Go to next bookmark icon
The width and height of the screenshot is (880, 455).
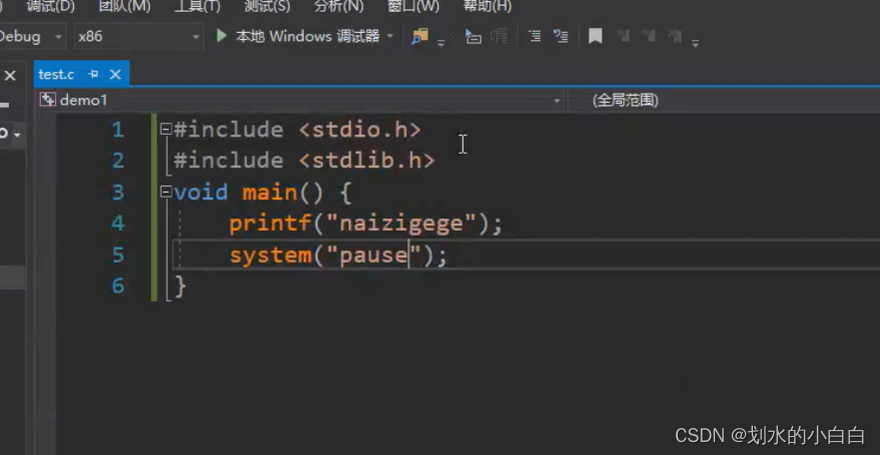(x=649, y=36)
